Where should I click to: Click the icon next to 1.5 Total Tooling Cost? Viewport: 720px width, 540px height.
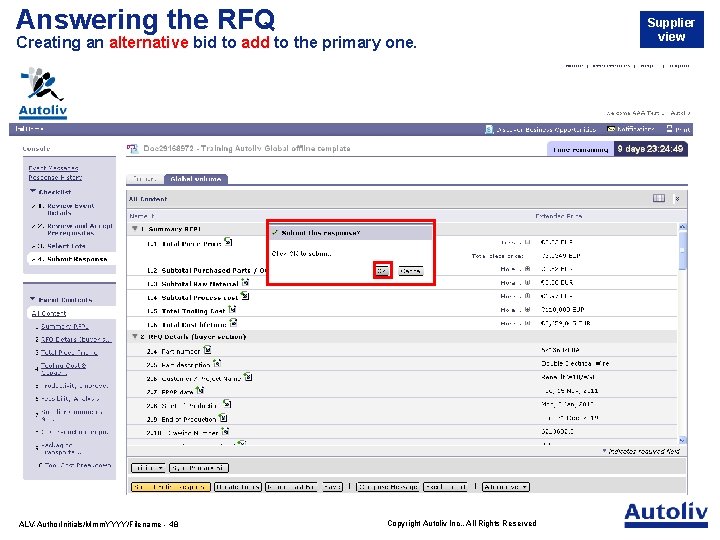coord(232,309)
